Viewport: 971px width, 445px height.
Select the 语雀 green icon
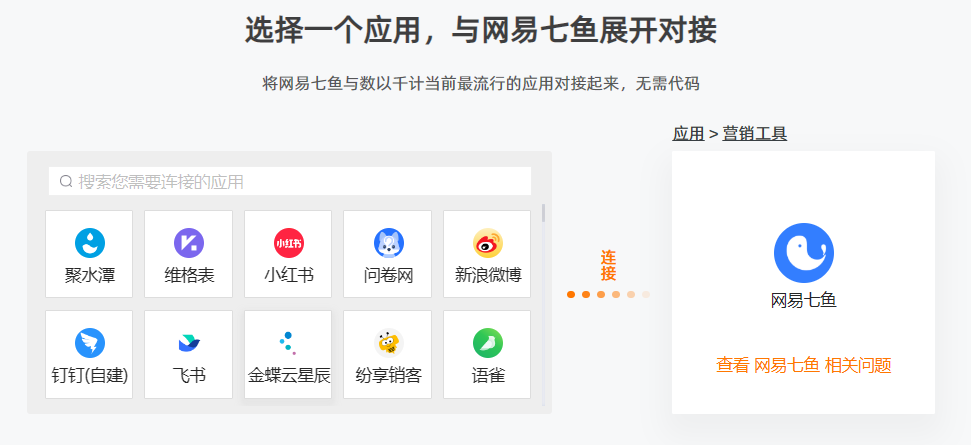tap(487, 343)
